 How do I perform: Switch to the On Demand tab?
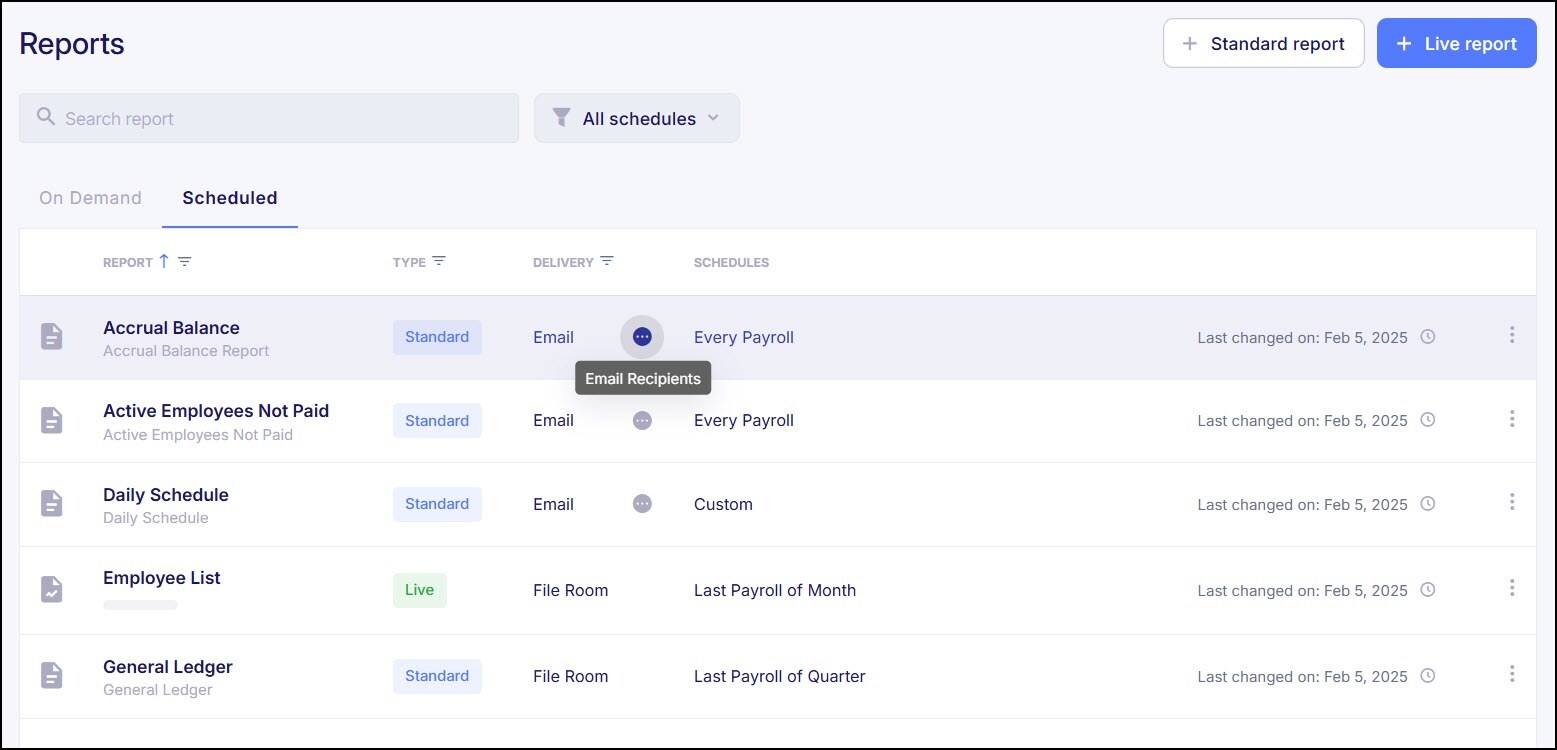pyautogui.click(x=90, y=198)
